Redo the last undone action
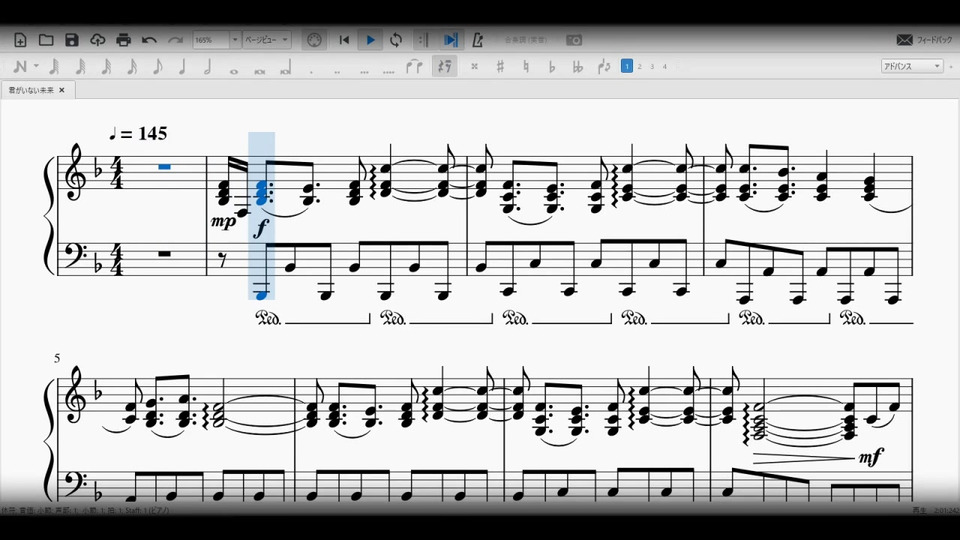The height and width of the screenshot is (540, 960). pyautogui.click(x=175, y=40)
